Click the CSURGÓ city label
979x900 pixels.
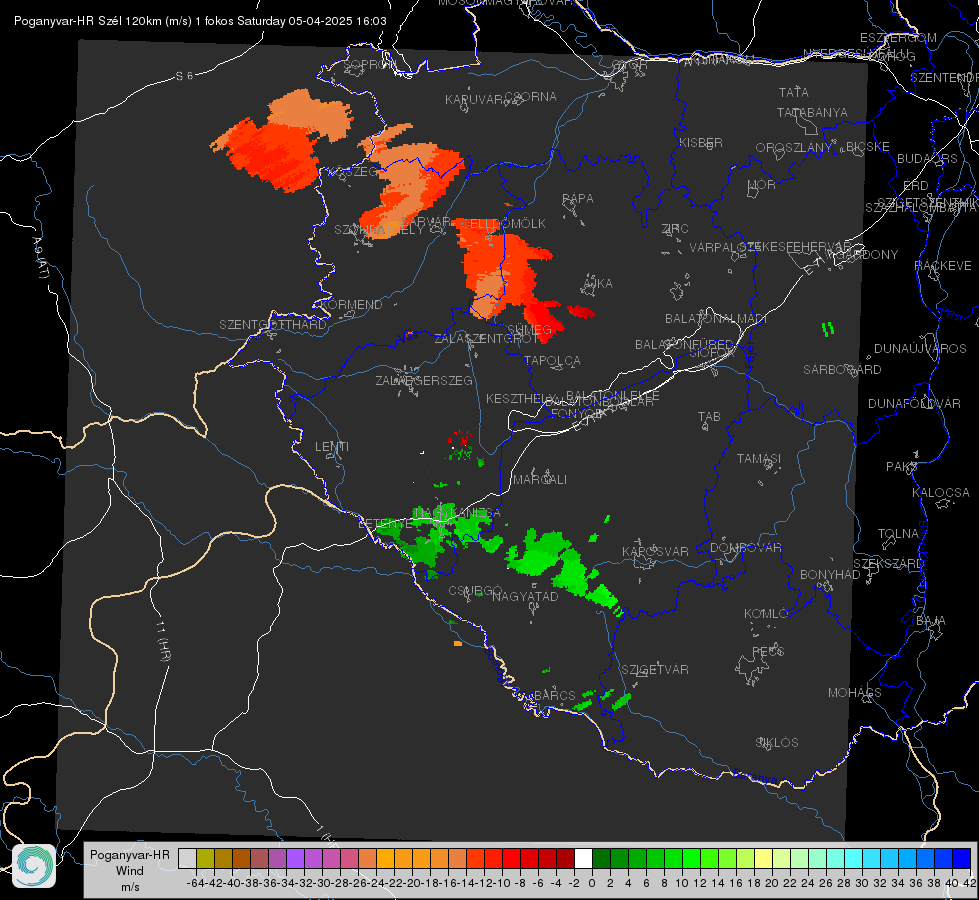point(475,591)
